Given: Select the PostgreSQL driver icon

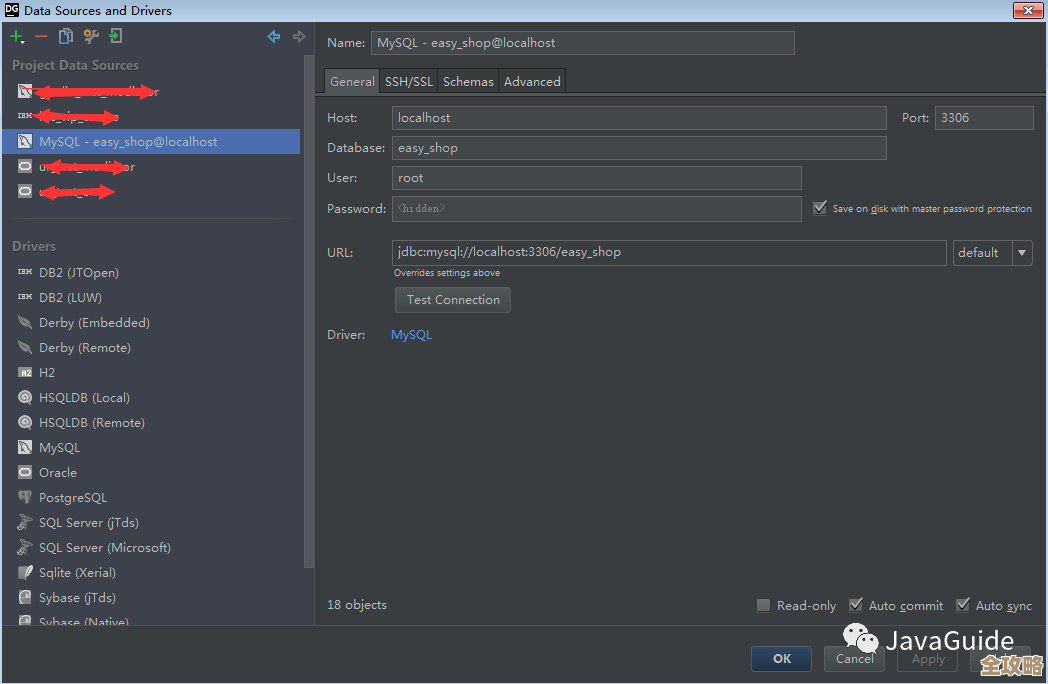Looking at the screenshot, I should click(x=25, y=498).
